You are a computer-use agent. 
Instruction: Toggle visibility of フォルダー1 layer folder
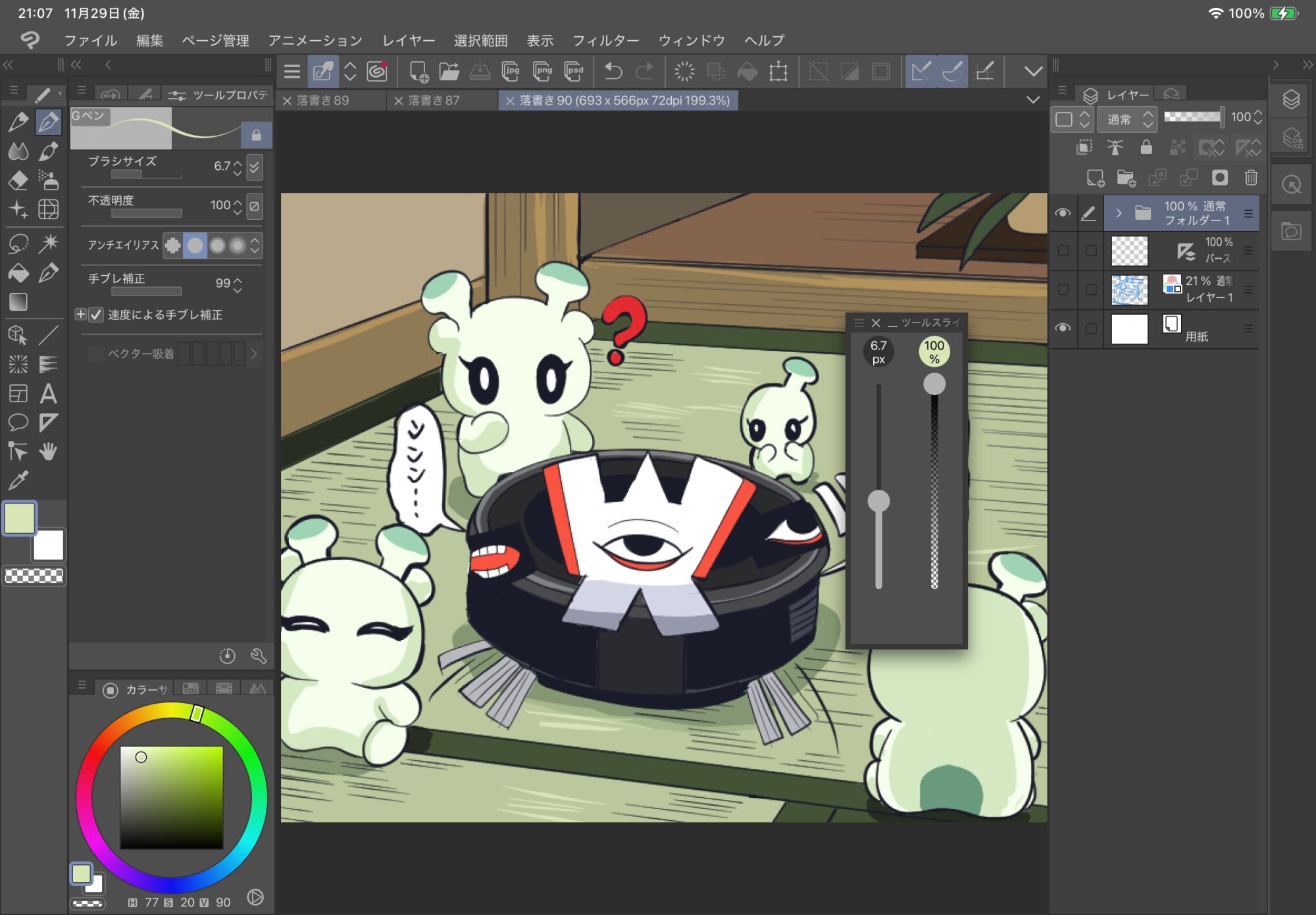tap(1063, 213)
